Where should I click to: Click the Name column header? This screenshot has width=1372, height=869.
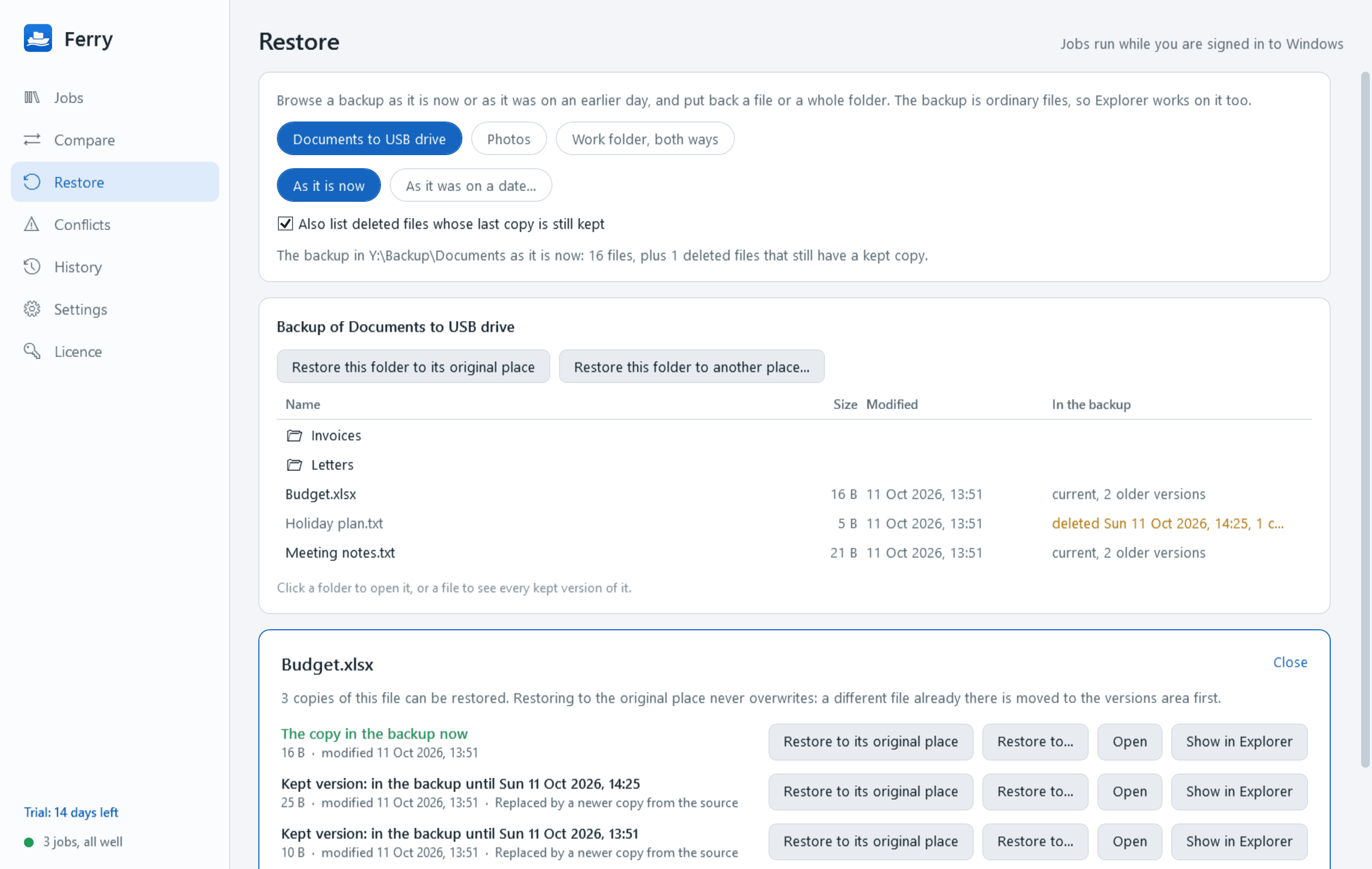coord(302,404)
